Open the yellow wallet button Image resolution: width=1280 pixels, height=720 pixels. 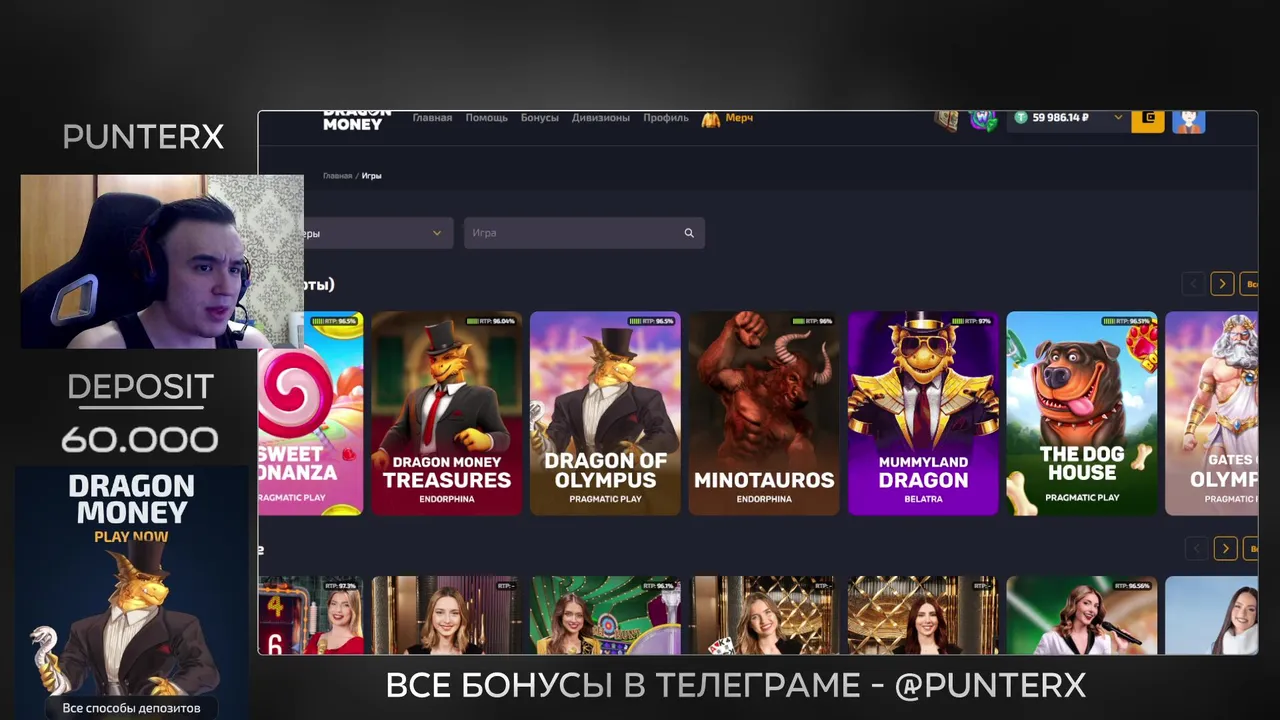click(1148, 120)
